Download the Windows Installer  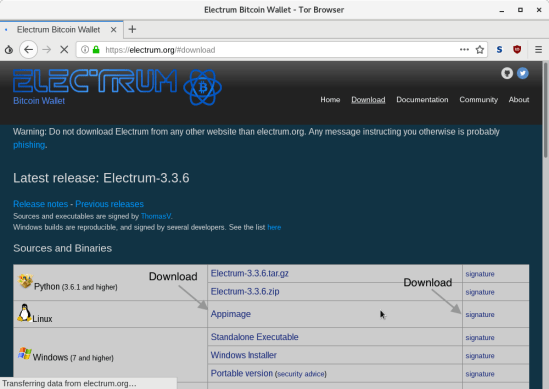tap(243, 355)
